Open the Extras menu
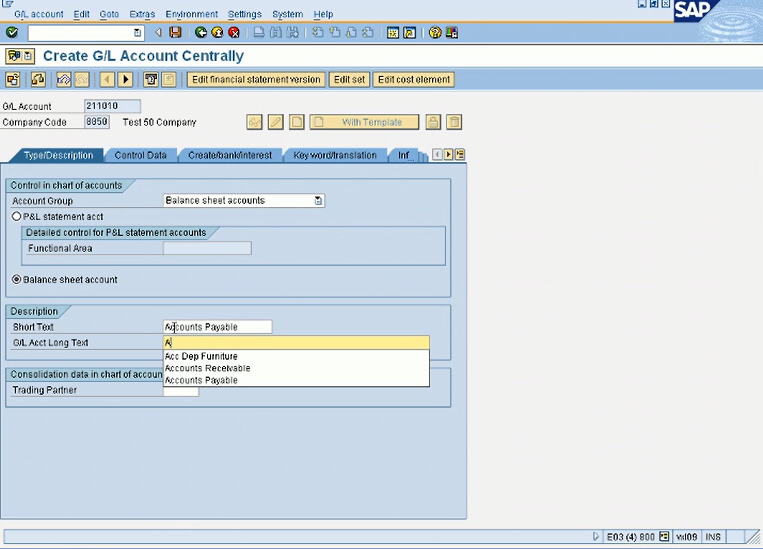The width and height of the screenshot is (763, 549). (142, 14)
